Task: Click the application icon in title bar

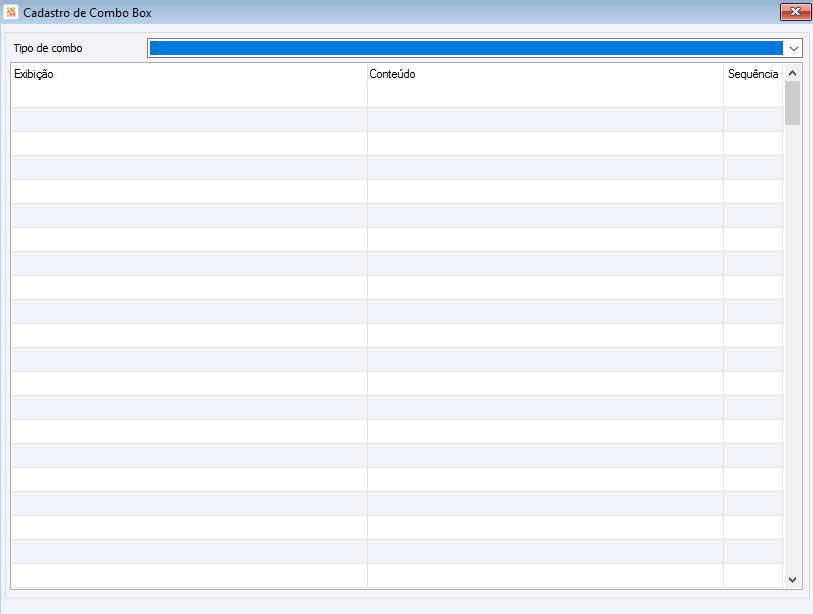Action: [x=11, y=12]
